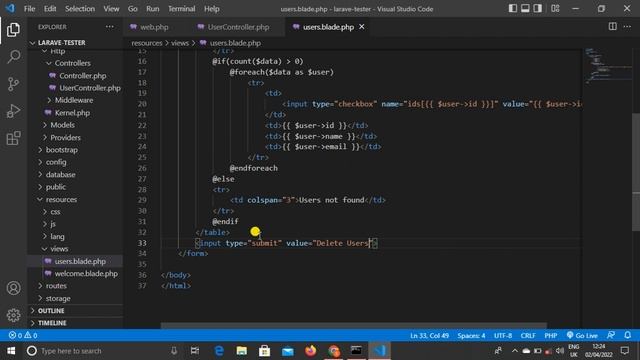Viewport: 640px width, 360px height.
Task: Open notifications bell in status bar
Action: click(628, 335)
